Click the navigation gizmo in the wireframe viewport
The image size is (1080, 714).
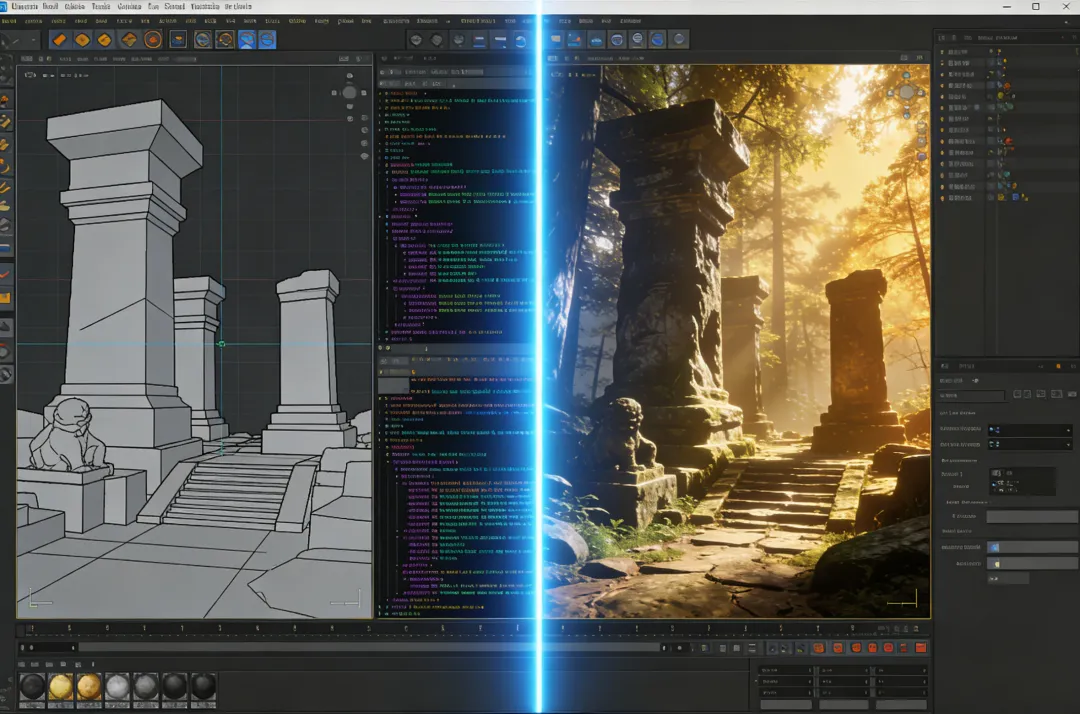pos(349,93)
